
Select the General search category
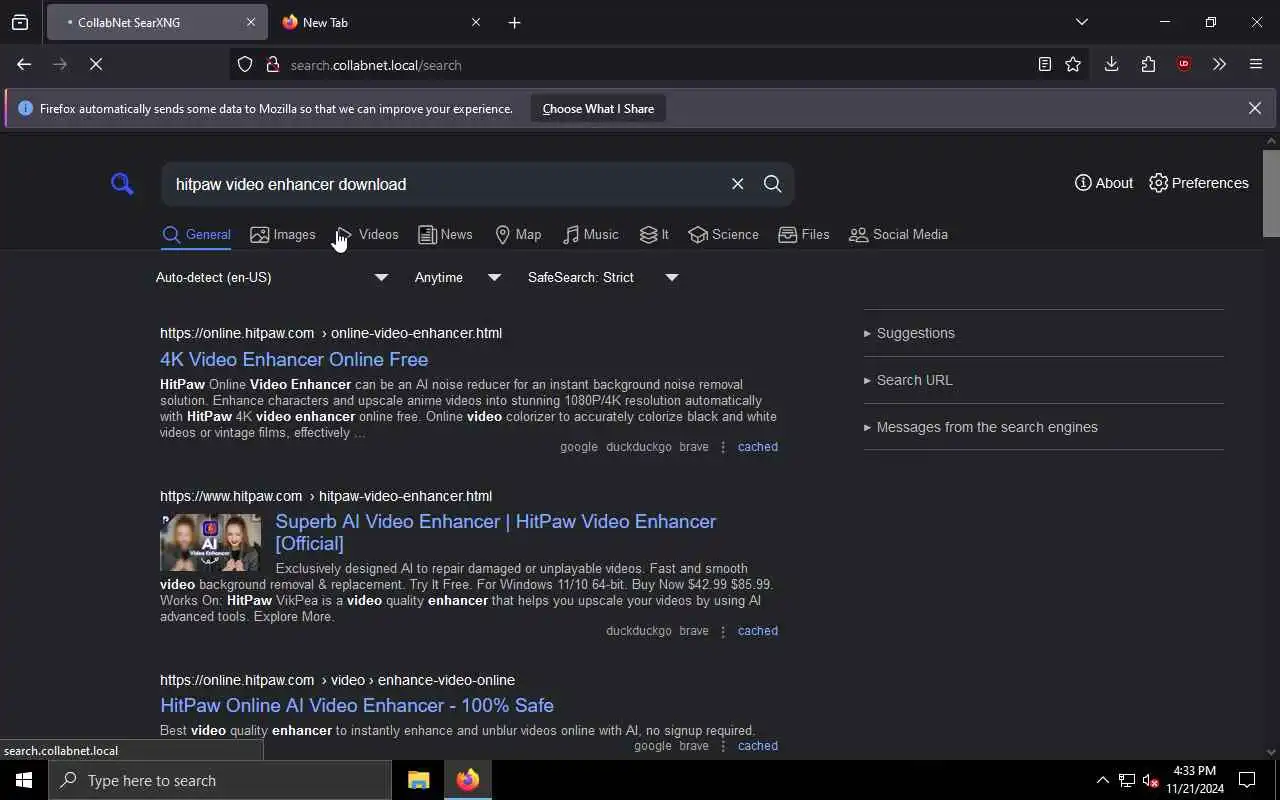pyautogui.click(x=196, y=234)
